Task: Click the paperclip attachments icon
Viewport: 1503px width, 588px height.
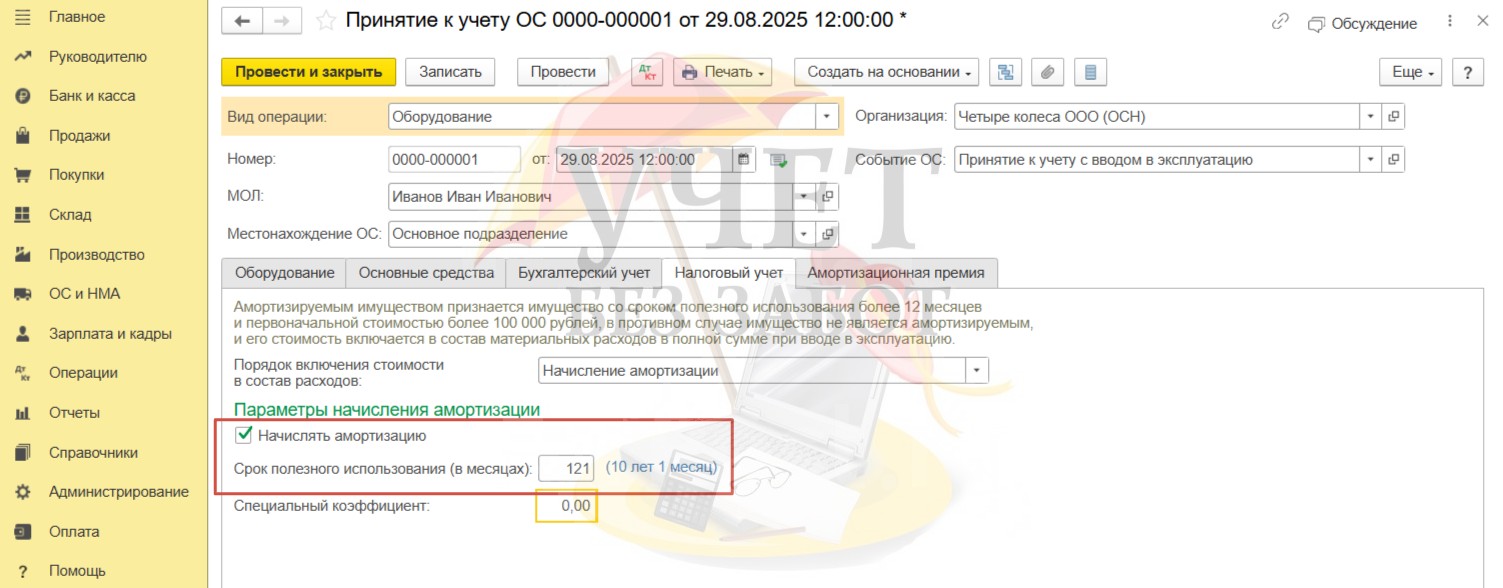Action: 1047,72
